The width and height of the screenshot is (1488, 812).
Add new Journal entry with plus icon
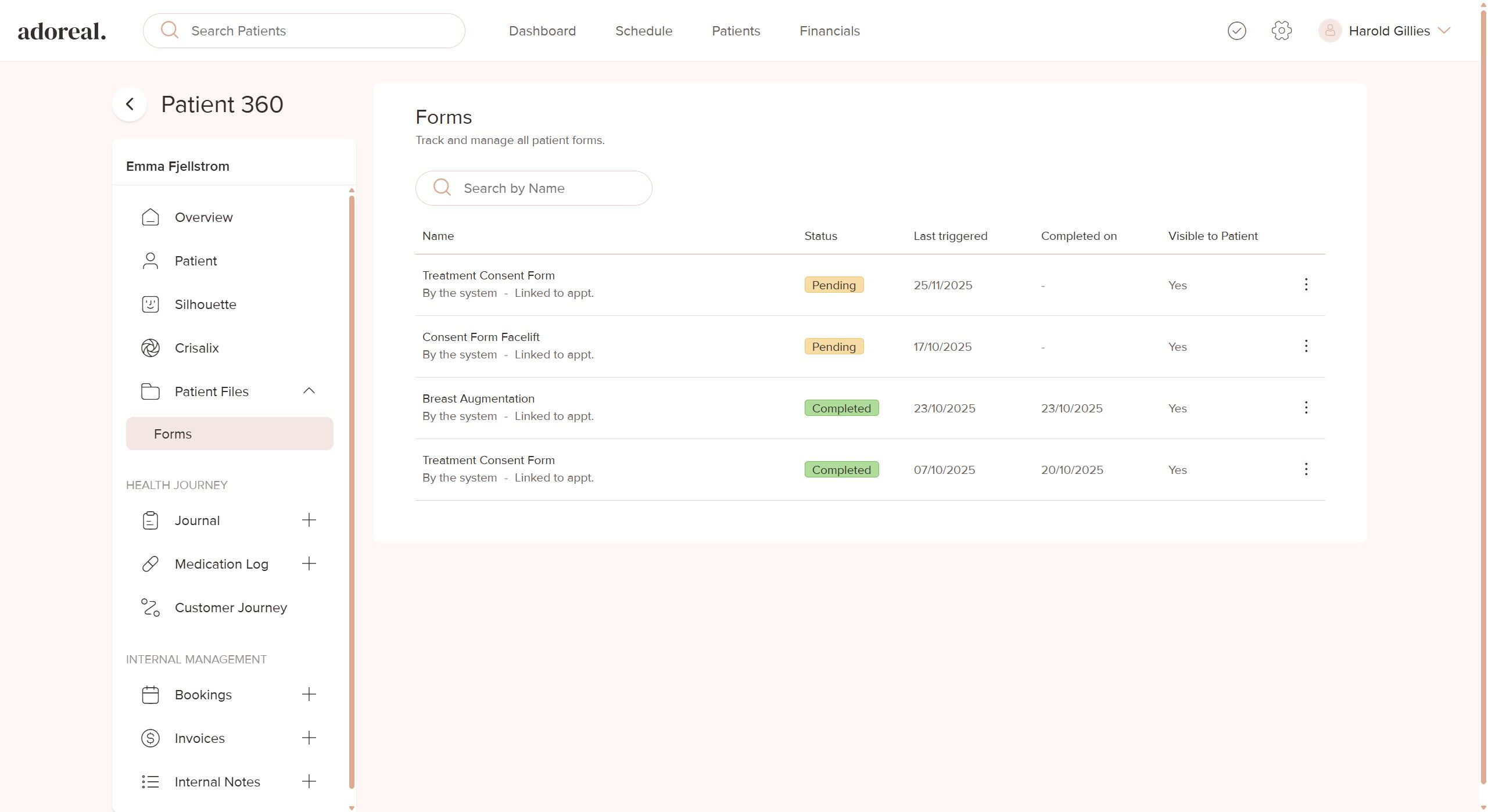click(309, 520)
